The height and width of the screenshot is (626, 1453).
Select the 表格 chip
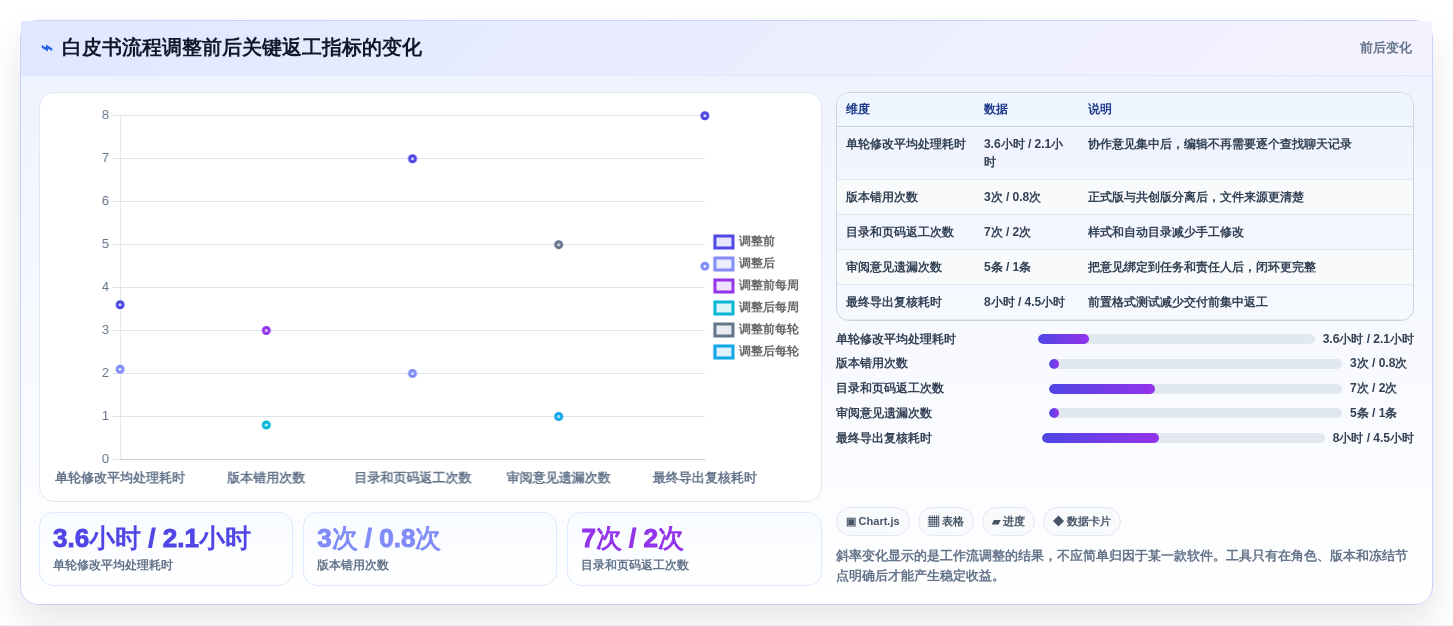pos(946,521)
